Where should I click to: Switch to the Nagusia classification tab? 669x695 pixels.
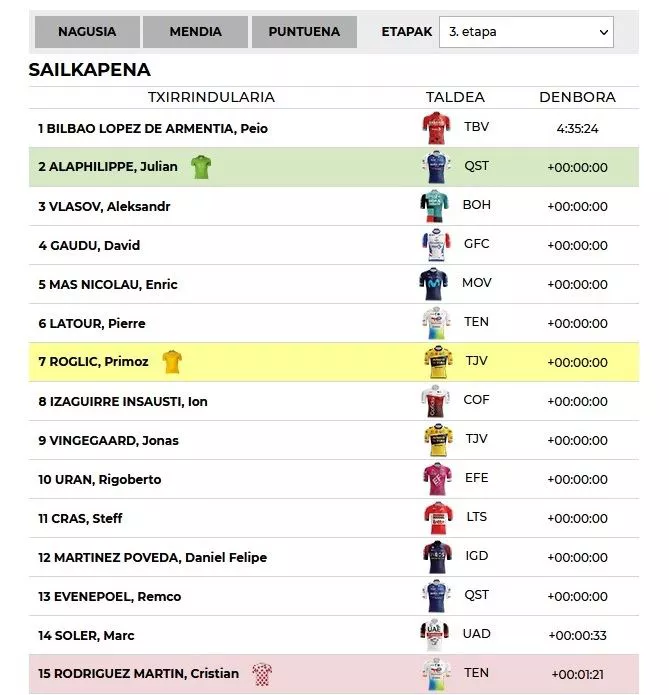click(87, 32)
